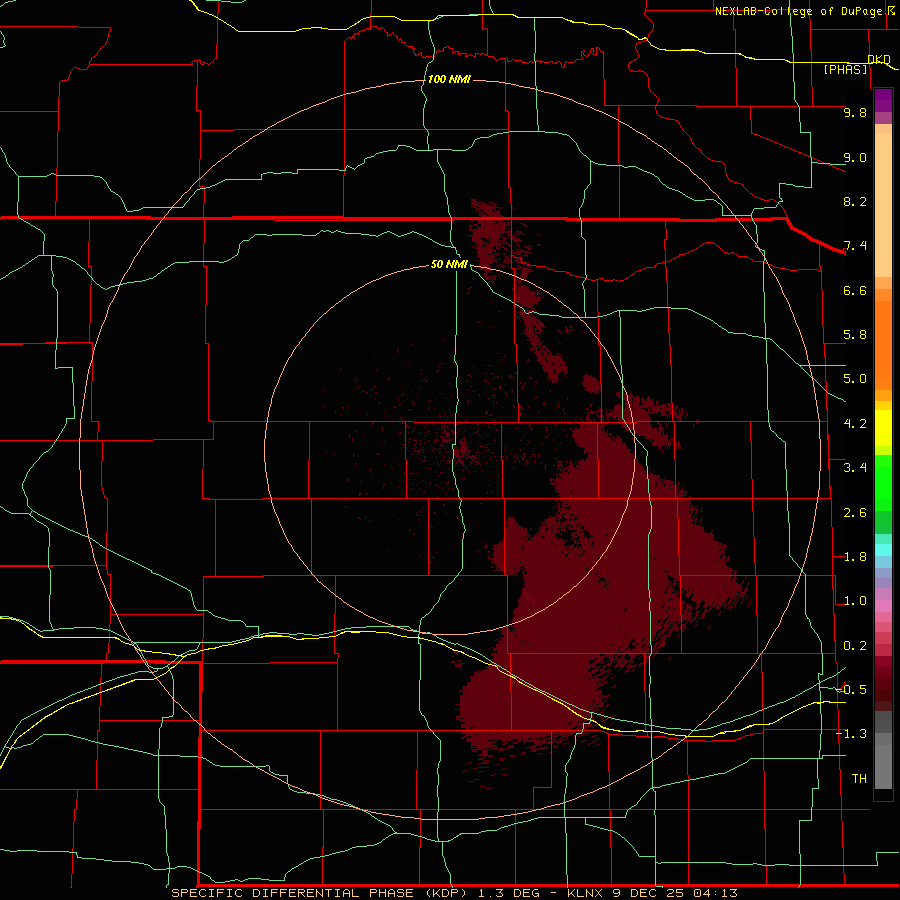
Task: Click the 1.8 scale value
Action: [855, 557]
